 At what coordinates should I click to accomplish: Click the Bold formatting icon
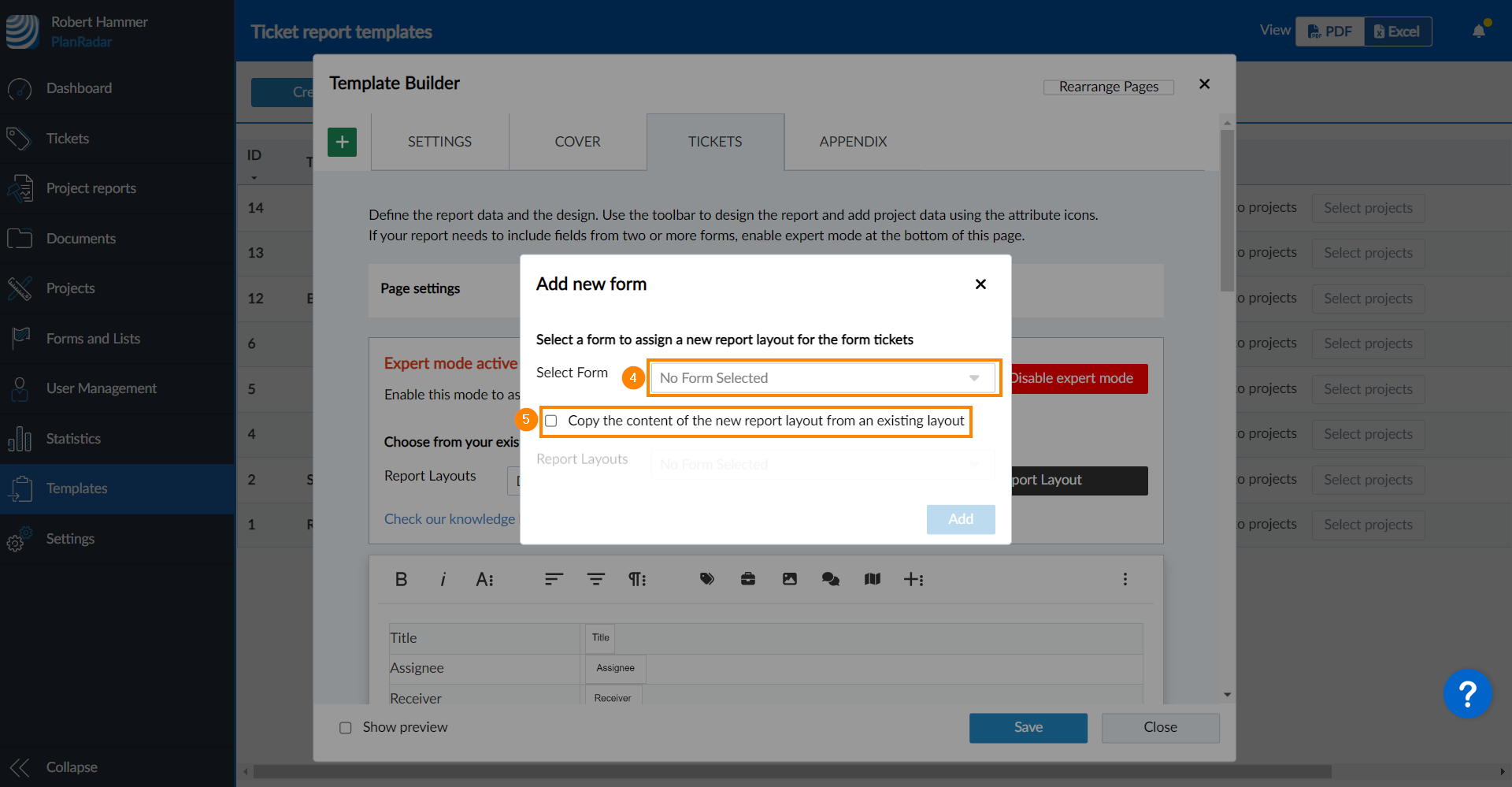401,580
